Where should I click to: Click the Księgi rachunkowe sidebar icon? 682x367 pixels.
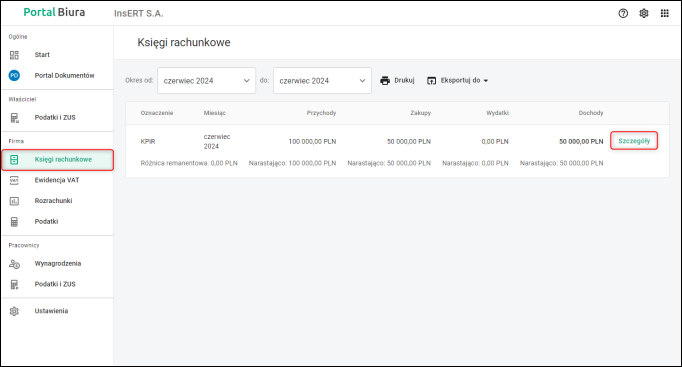(x=14, y=160)
